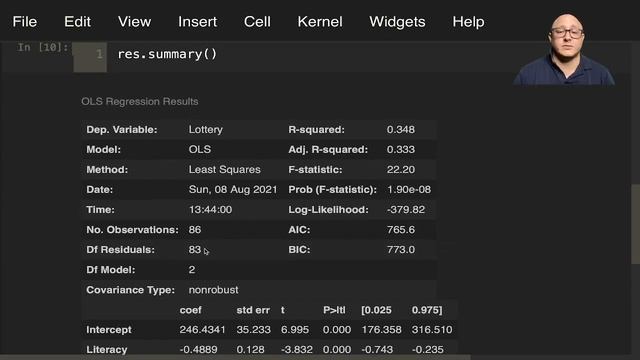
Task: Click the [0.025 column header
Action: coord(376,310)
